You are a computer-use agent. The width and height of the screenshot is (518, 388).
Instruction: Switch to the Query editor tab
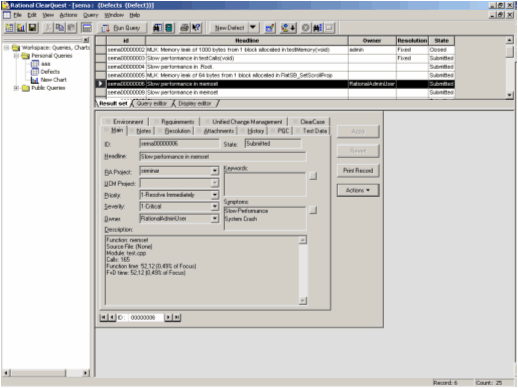click(x=152, y=104)
